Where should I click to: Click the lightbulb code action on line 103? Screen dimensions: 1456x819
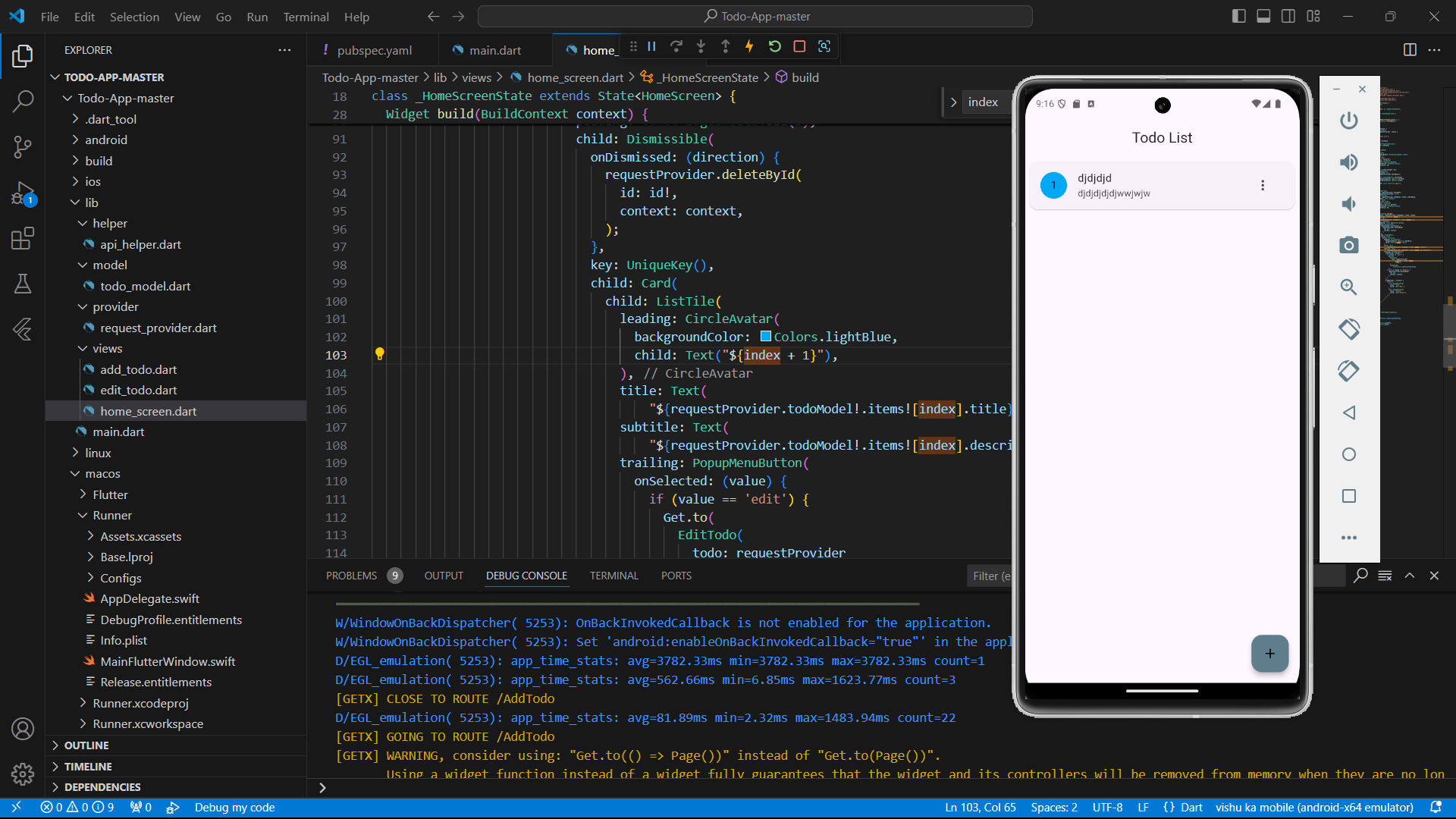coord(380,353)
